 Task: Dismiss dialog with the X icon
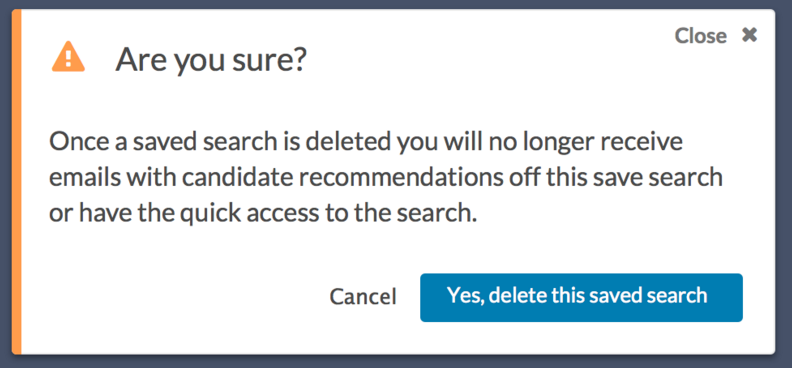[750, 35]
